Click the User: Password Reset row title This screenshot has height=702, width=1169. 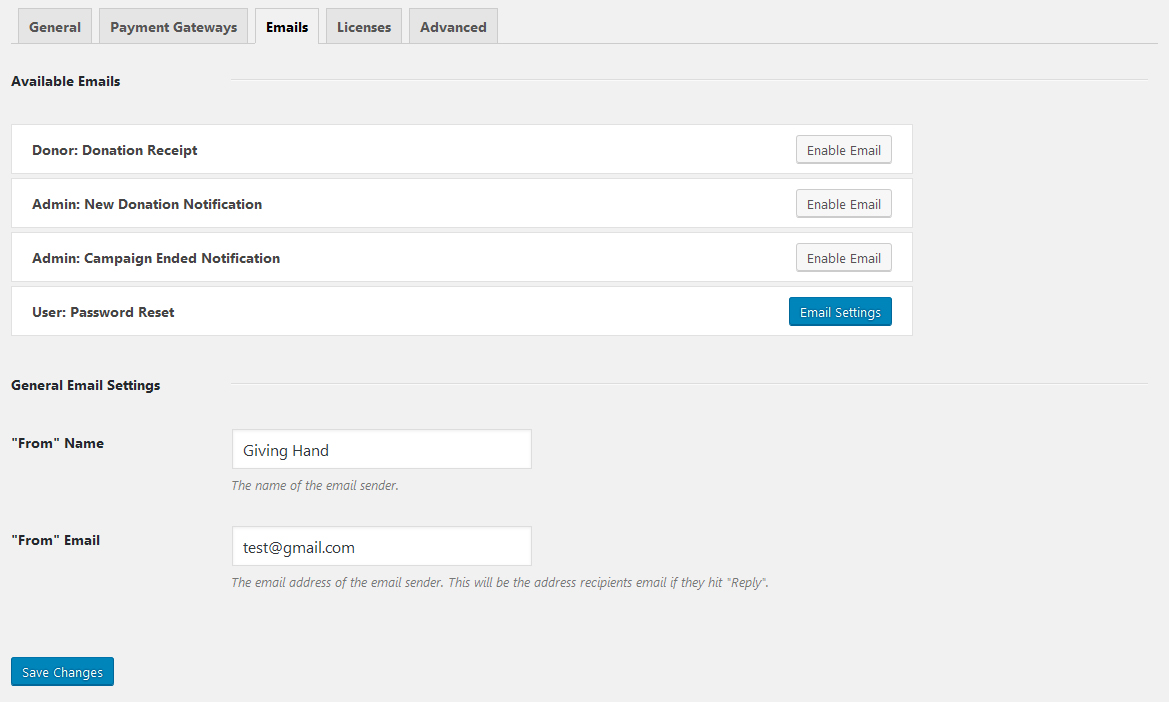(x=103, y=312)
